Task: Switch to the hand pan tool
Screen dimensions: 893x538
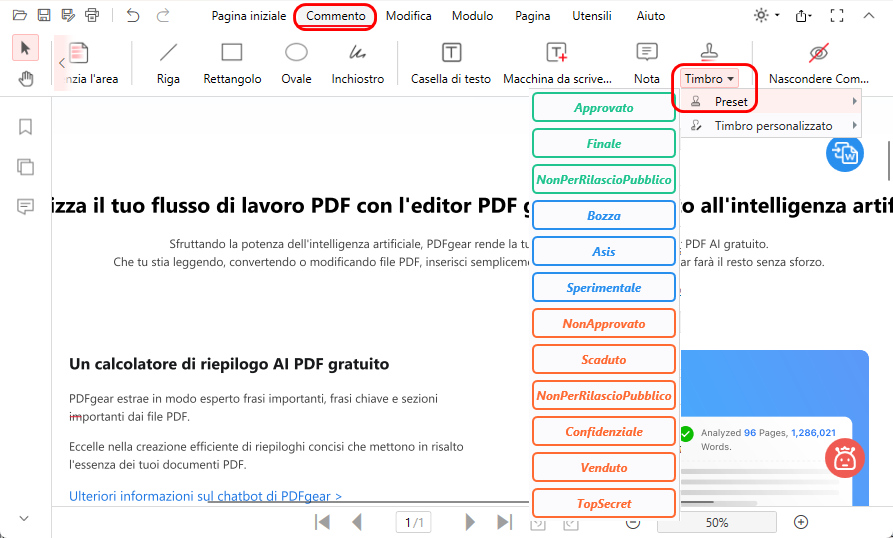Action: coord(25,79)
